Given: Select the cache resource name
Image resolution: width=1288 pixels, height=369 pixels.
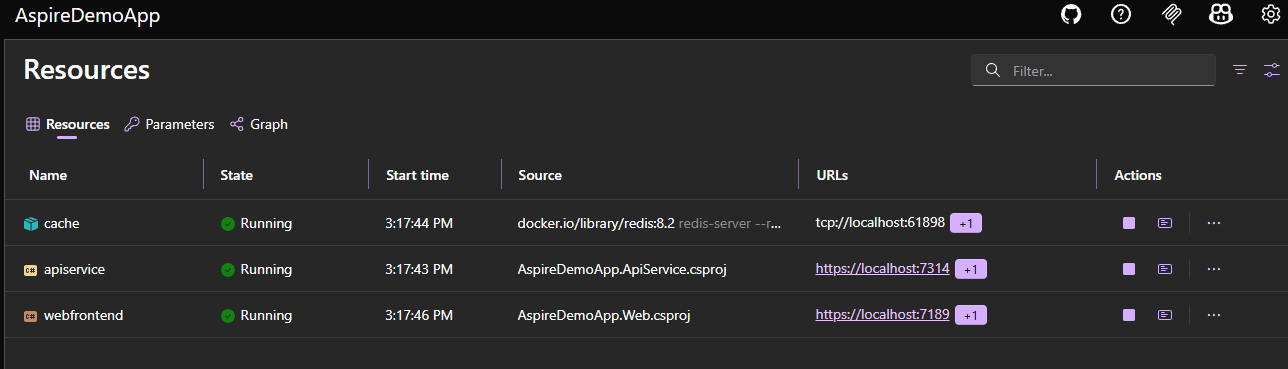Looking at the screenshot, I should [61, 223].
